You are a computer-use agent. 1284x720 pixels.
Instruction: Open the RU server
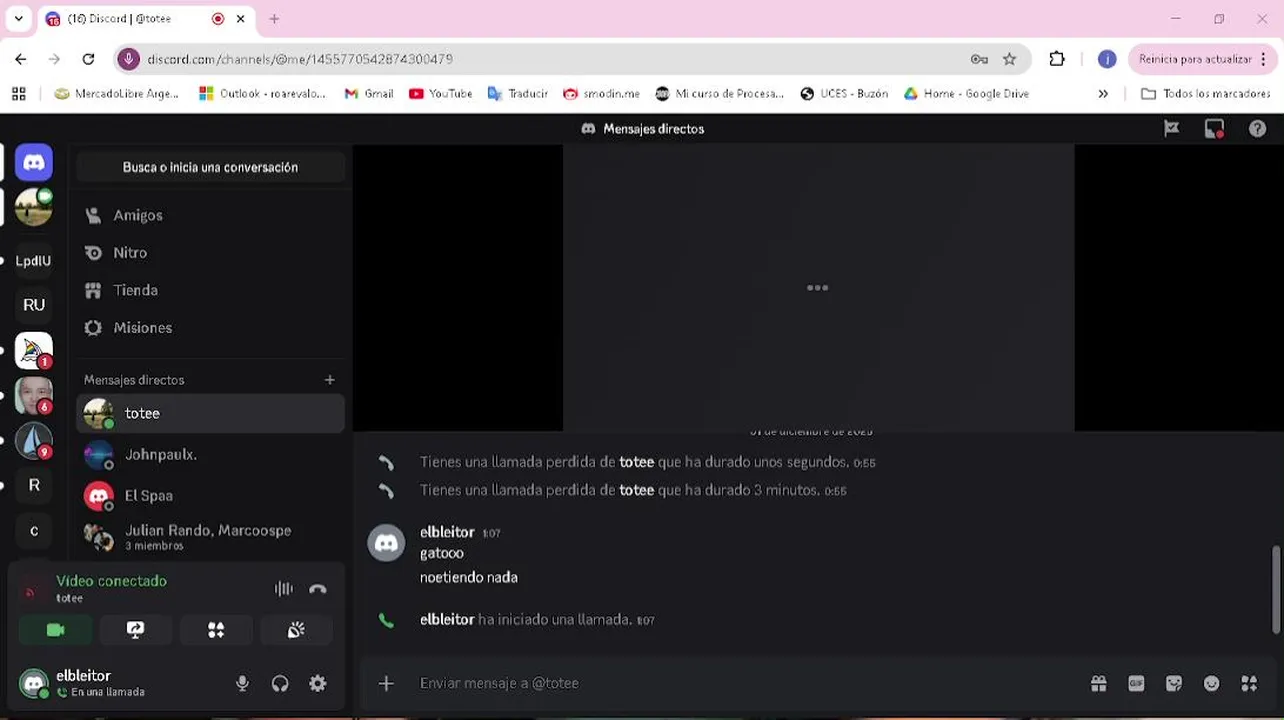coord(34,305)
